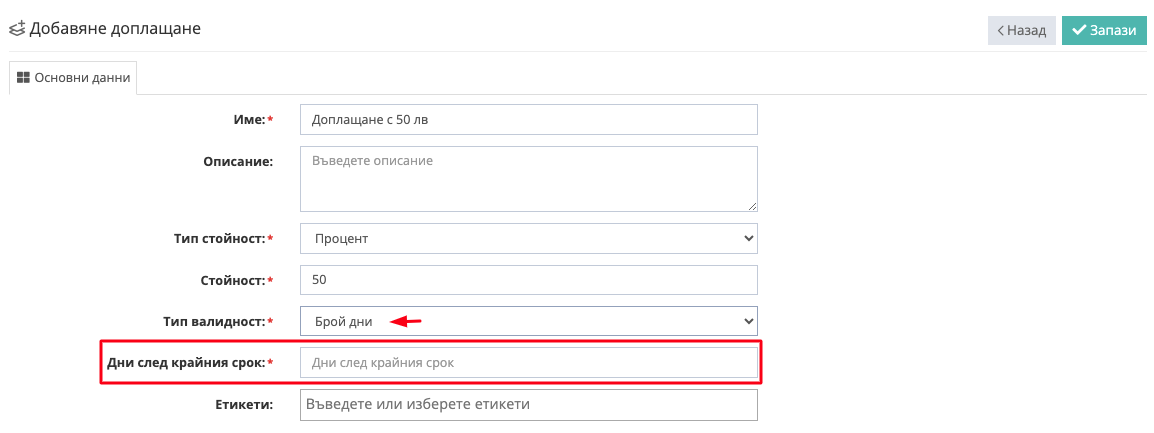Expand the Тип валидност dropdown arrow
This screenshot has height=433, width=1154.
(748, 321)
